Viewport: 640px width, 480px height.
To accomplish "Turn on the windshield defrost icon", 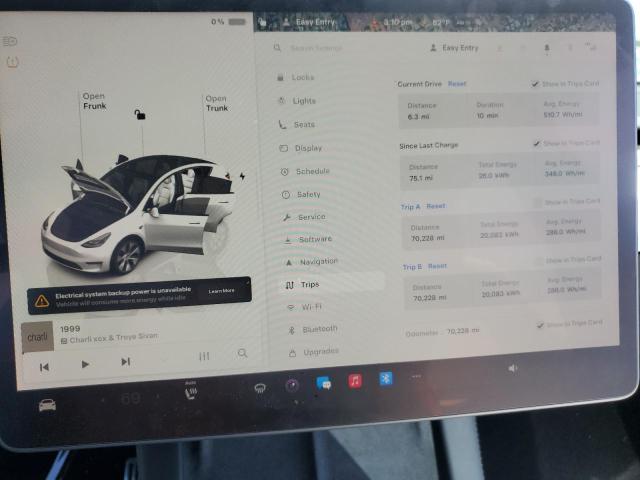I will point(260,388).
